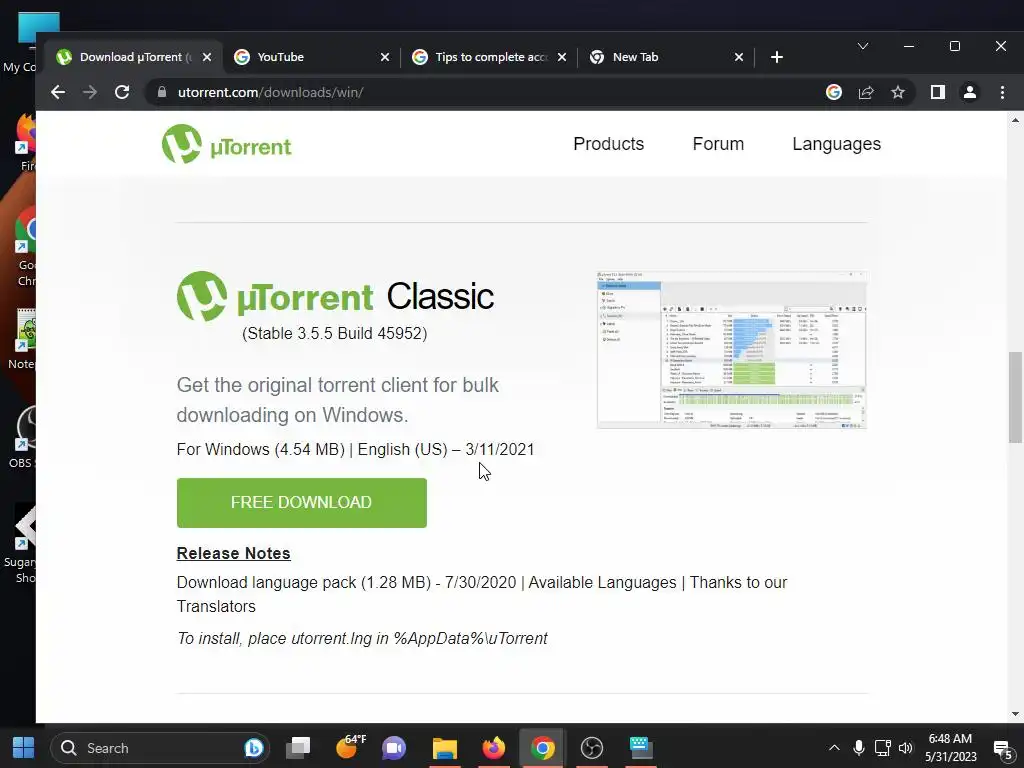
Task: Click the microphone tray icon
Action: (859, 748)
